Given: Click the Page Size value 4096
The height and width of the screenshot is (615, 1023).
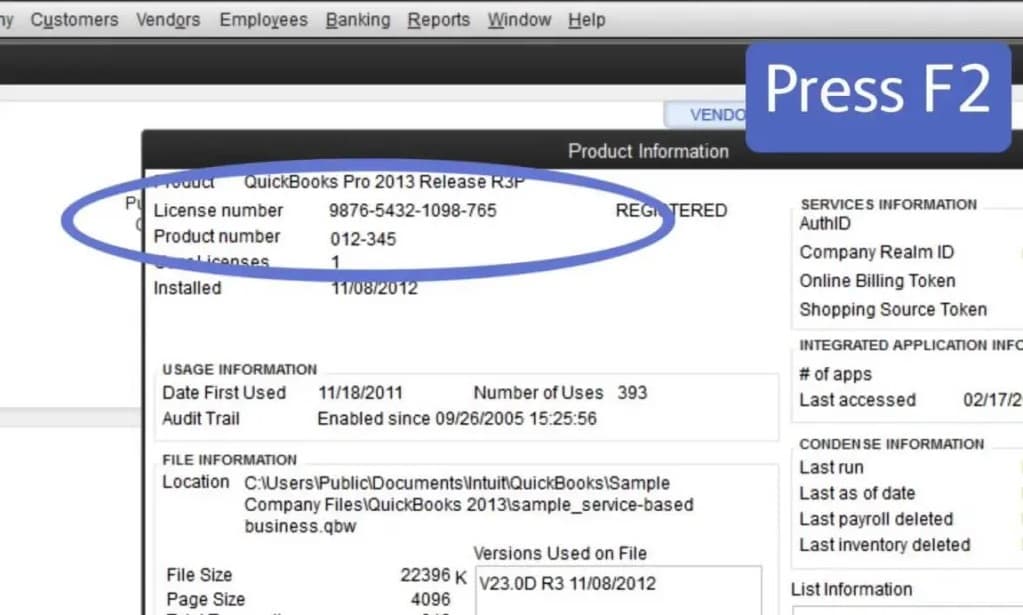Looking at the screenshot, I should 431,599.
